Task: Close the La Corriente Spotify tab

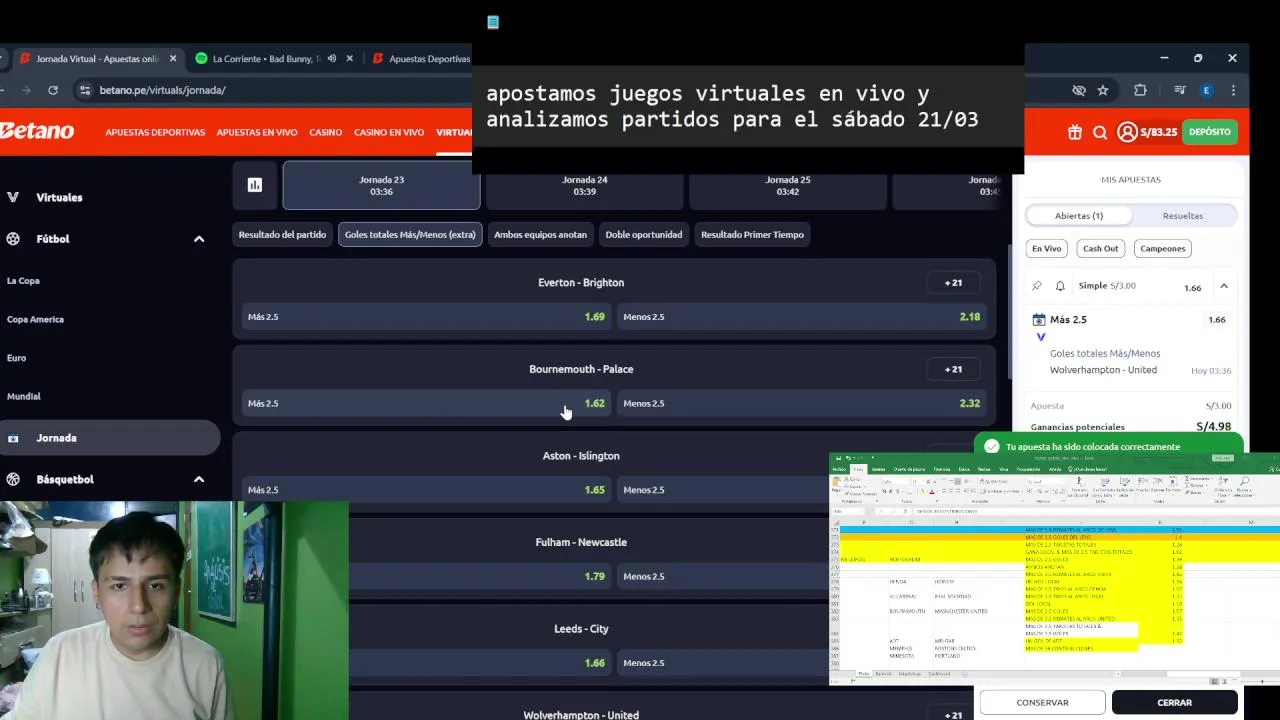Action: 350,59
